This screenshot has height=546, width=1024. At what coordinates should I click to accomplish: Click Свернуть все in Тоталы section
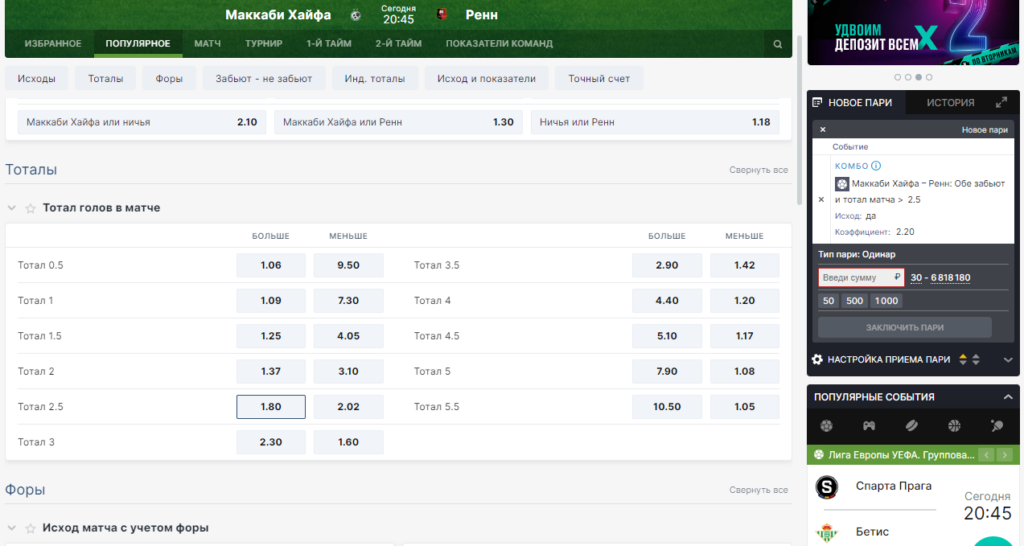pos(758,170)
